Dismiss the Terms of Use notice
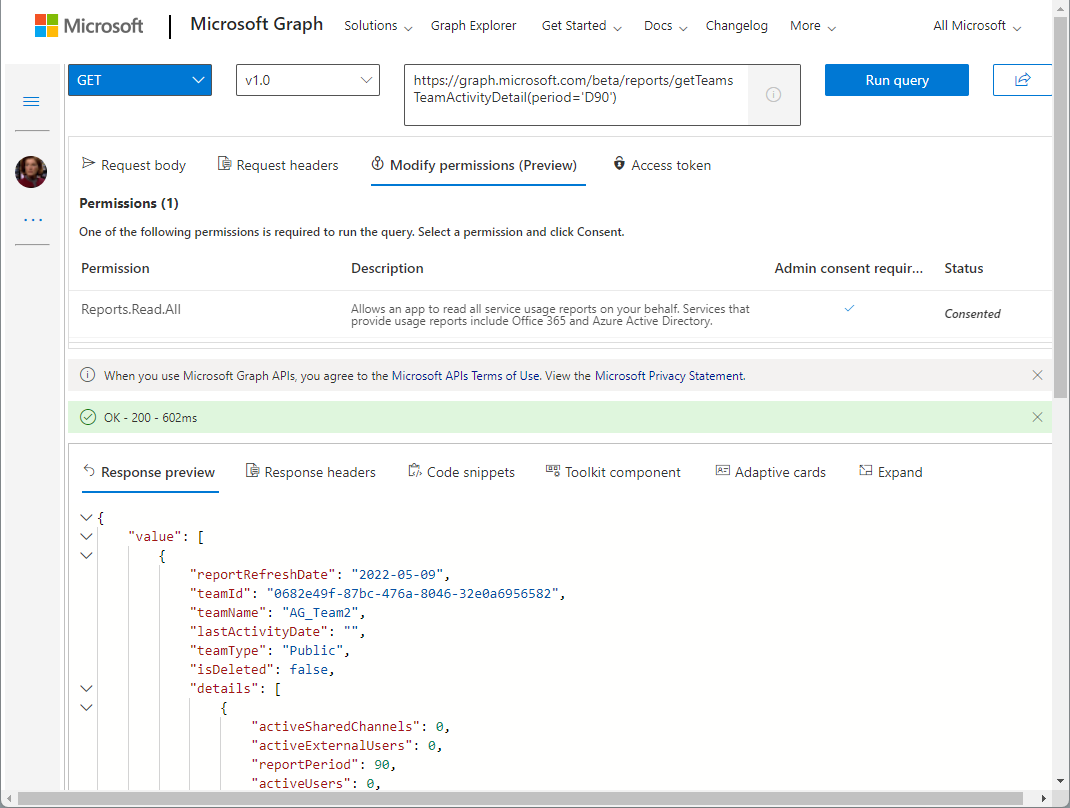 (1037, 376)
